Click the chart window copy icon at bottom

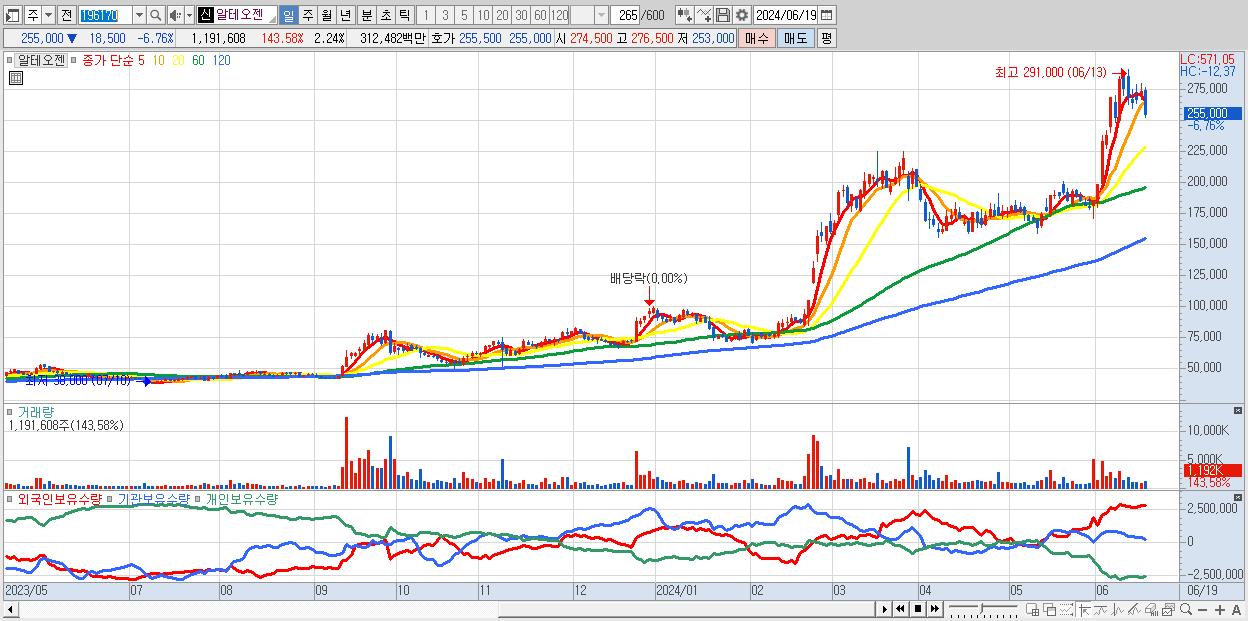tap(1169, 609)
